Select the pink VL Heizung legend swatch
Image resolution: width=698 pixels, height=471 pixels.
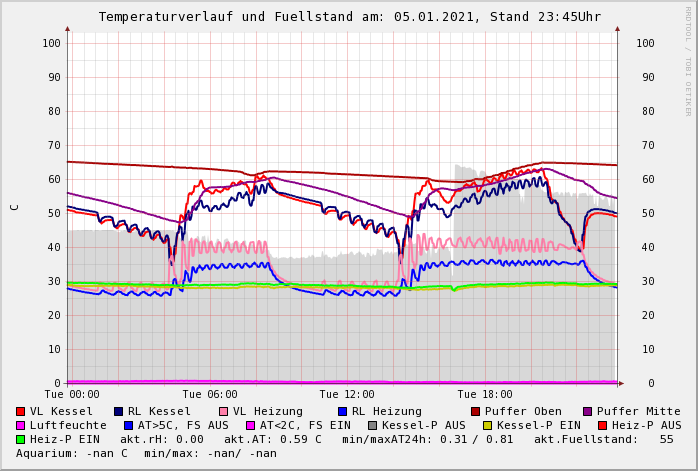coord(224,411)
